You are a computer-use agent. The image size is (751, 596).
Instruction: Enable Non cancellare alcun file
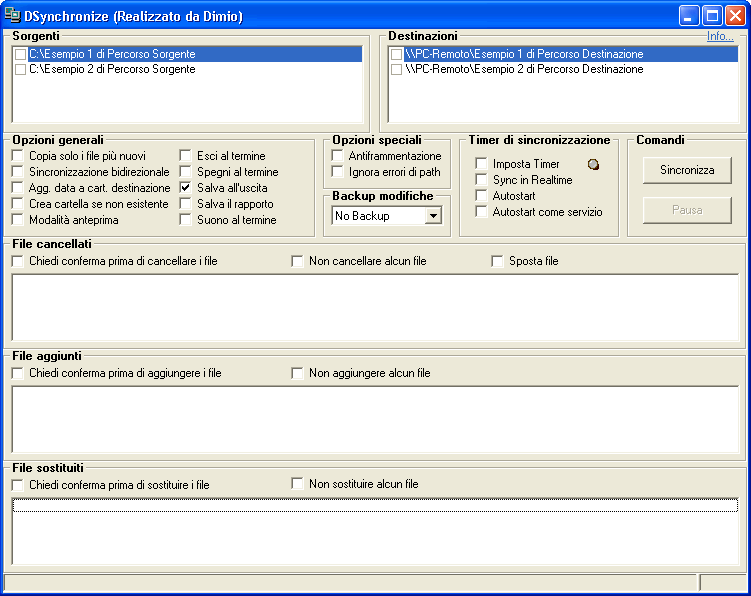click(297, 261)
